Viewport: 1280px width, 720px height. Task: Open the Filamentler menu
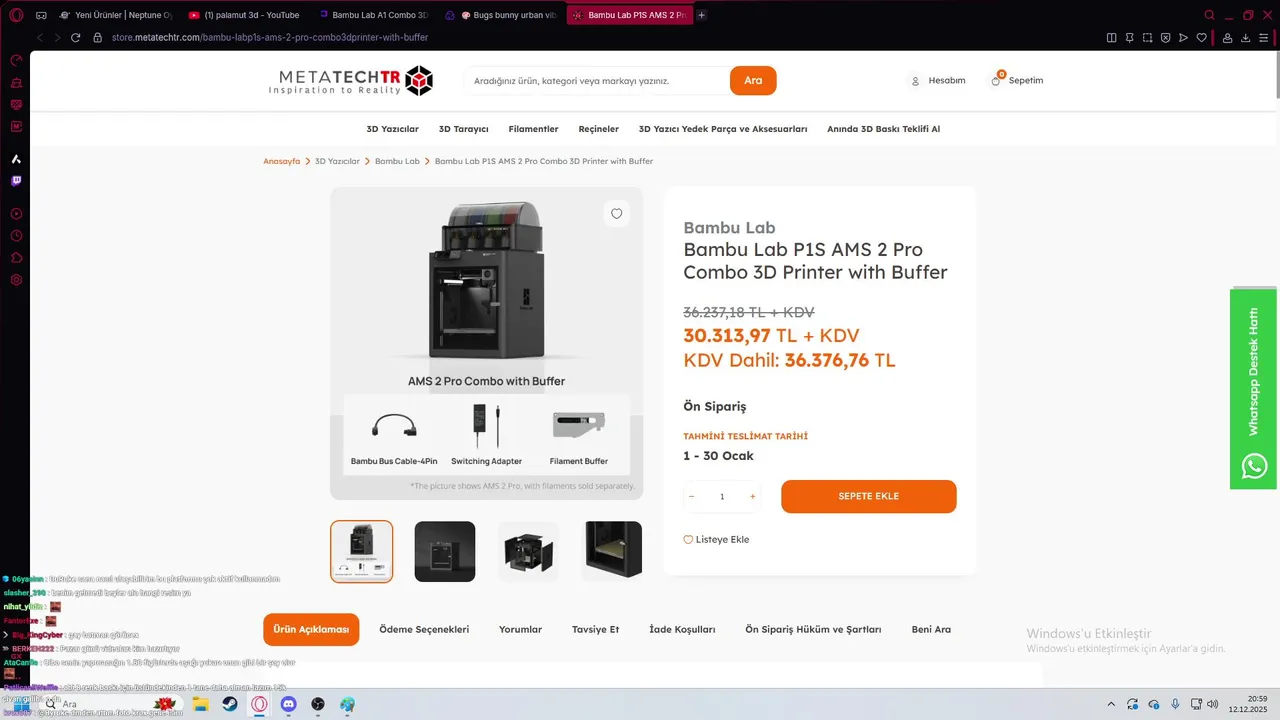point(533,129)
